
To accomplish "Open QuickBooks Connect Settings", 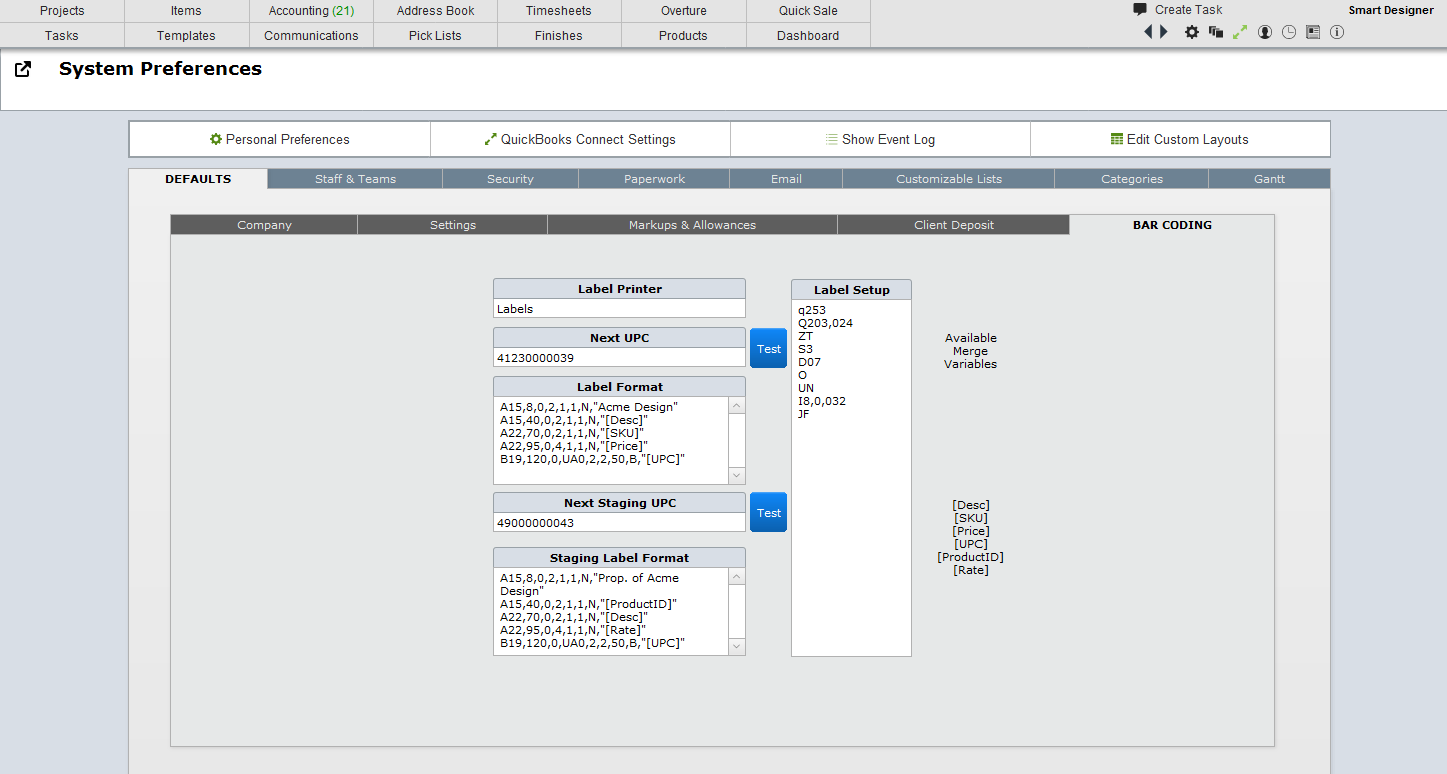I will point(580,139).
